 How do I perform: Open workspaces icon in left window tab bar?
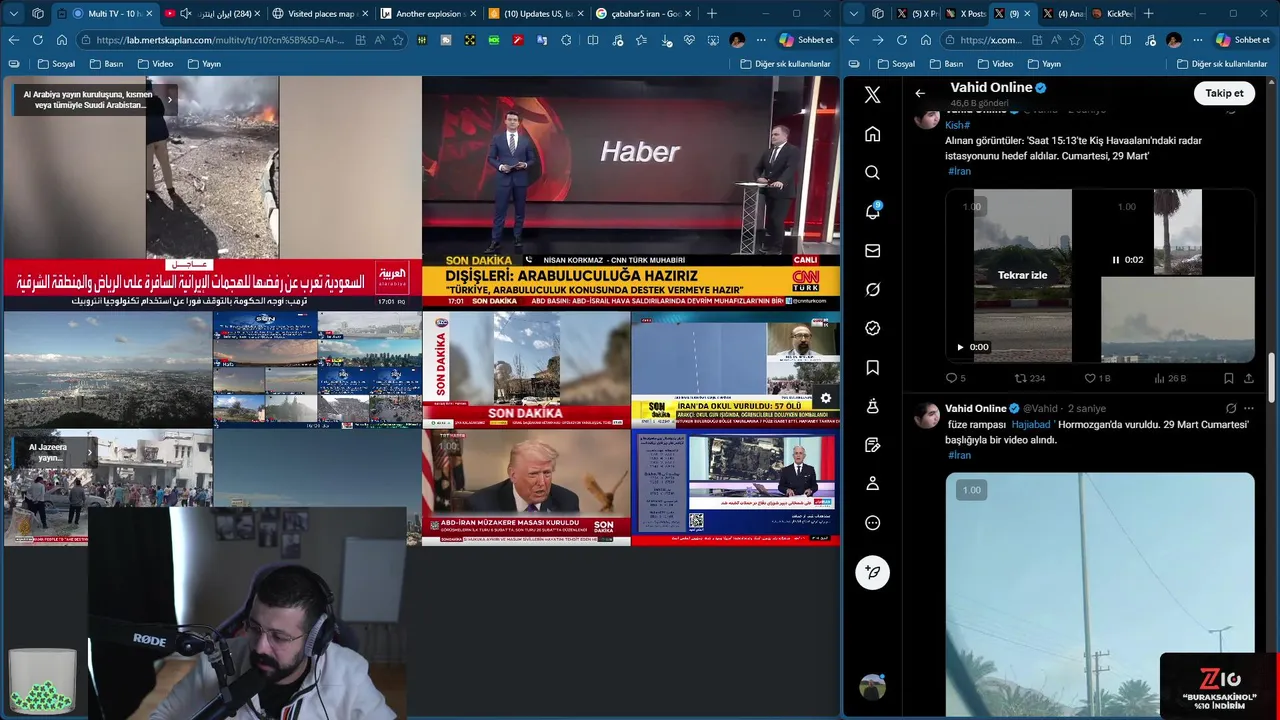[37, 14]
